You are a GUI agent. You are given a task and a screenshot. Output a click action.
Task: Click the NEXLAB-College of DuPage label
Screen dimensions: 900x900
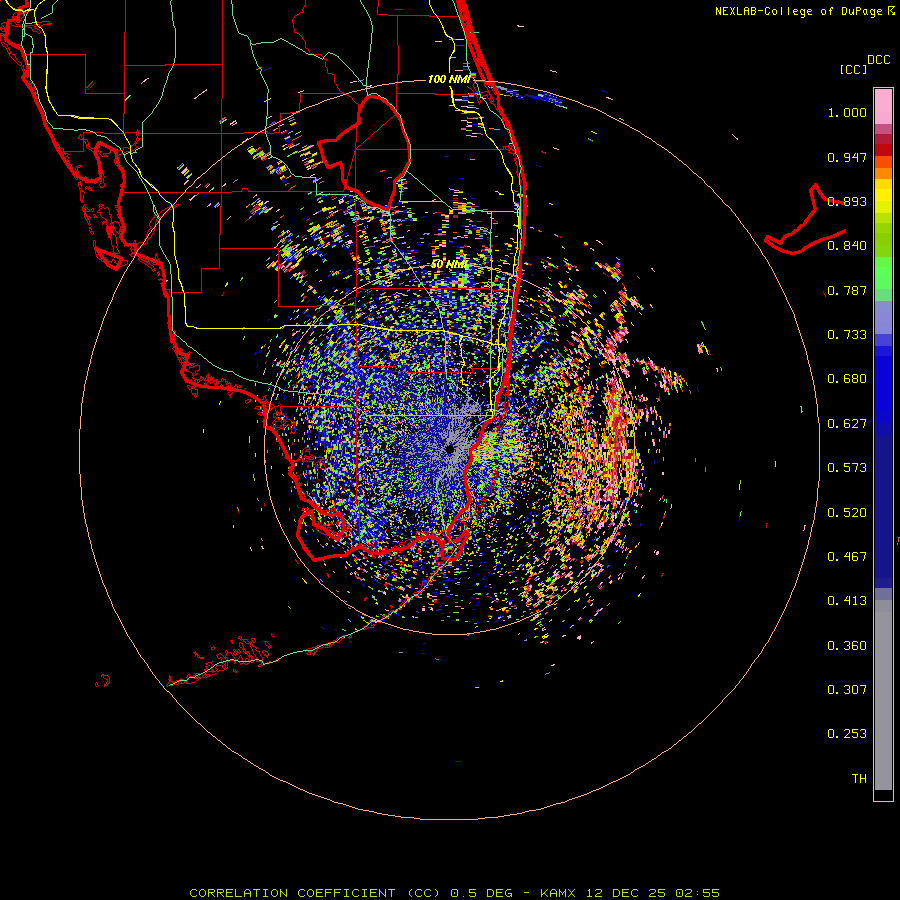pos(804,11)
